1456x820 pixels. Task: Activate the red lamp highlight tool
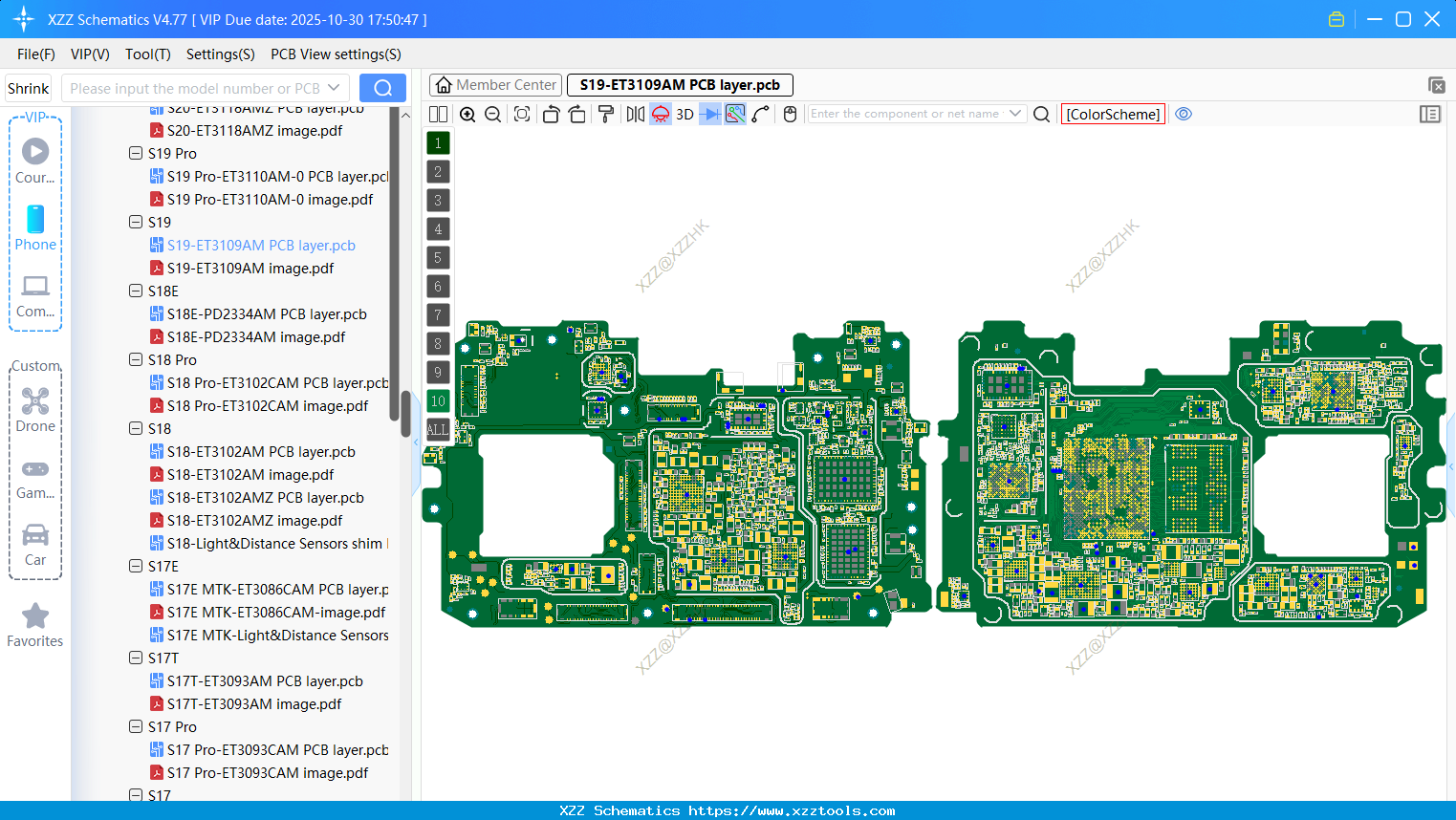click(x=660, y=114)
